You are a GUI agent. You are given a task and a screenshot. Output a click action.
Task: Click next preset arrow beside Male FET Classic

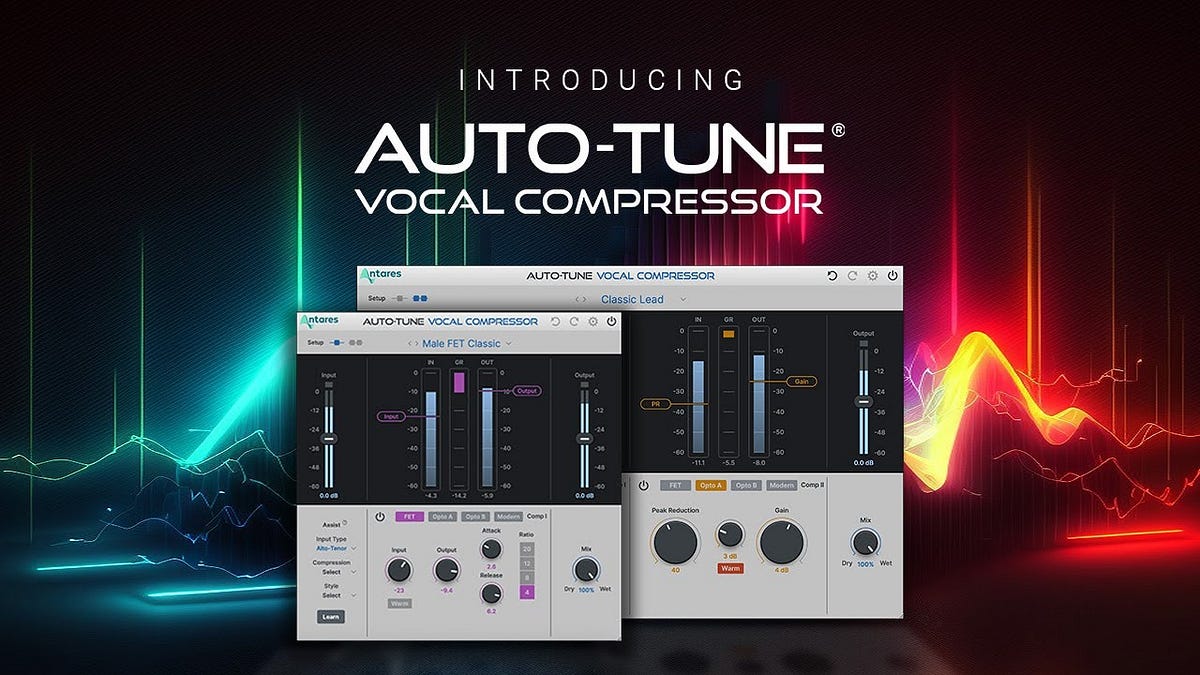pos(417,344)
